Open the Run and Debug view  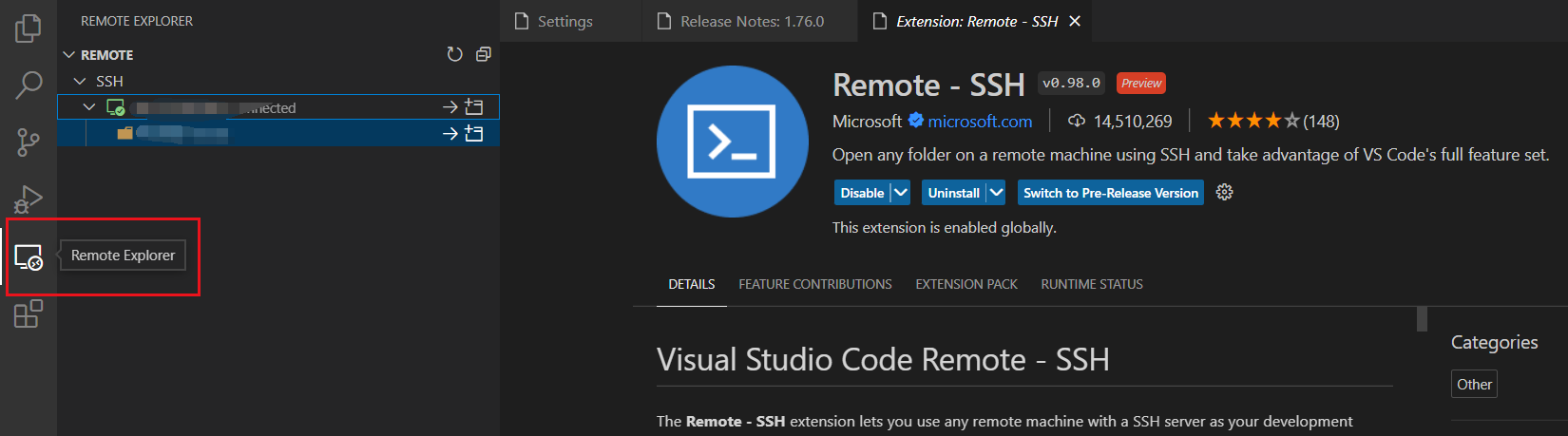pos(29,199)
